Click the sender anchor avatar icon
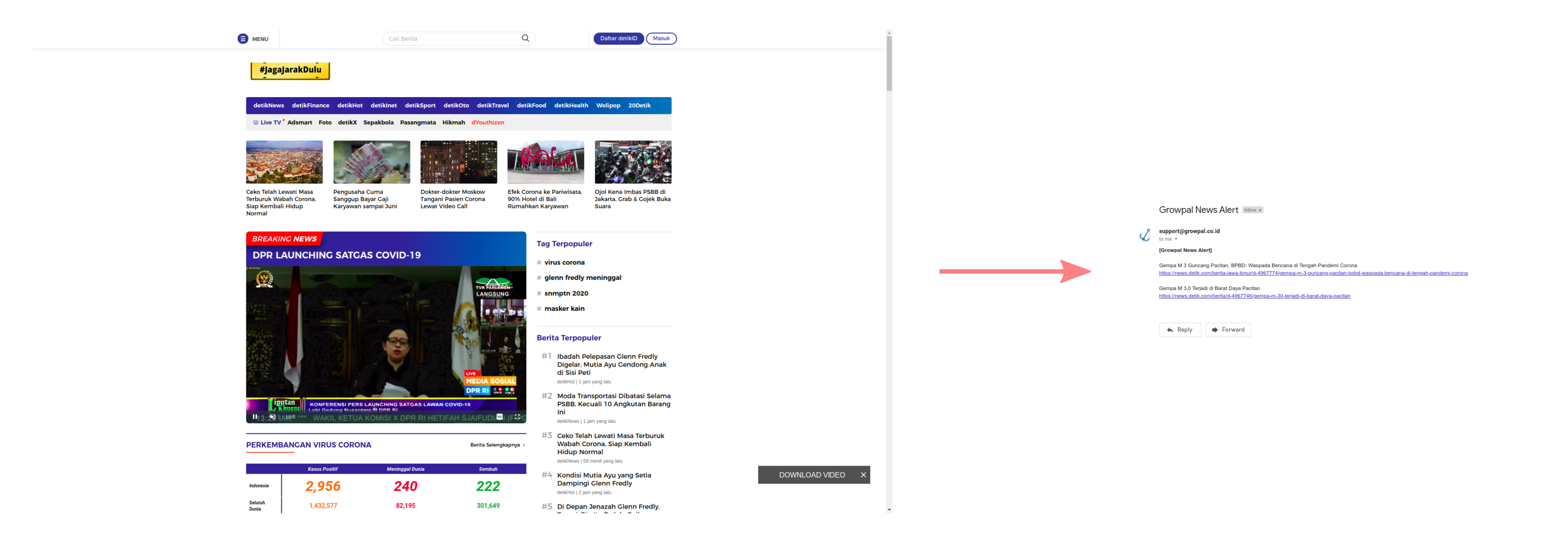 [x=1145, y=235]
